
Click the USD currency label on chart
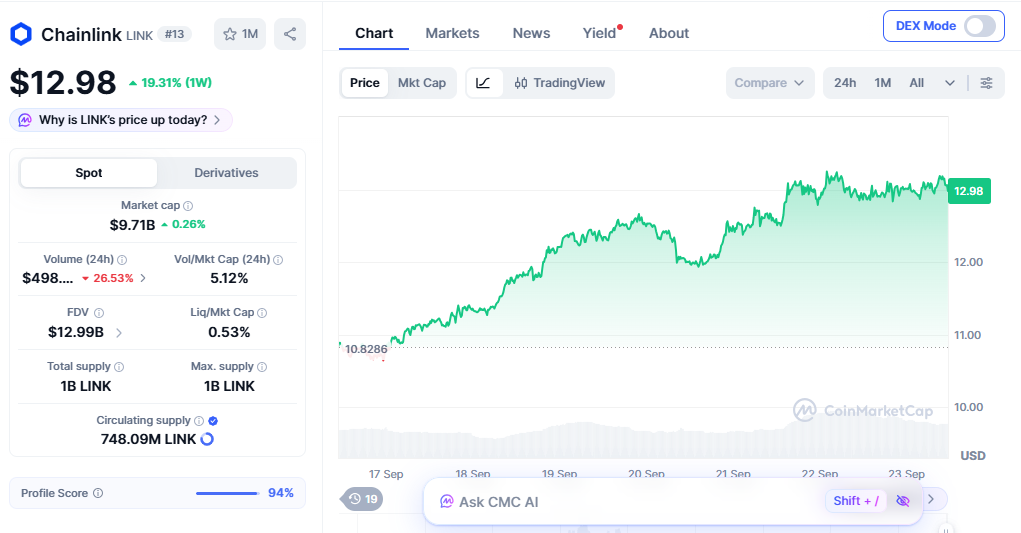pos(973,456)
